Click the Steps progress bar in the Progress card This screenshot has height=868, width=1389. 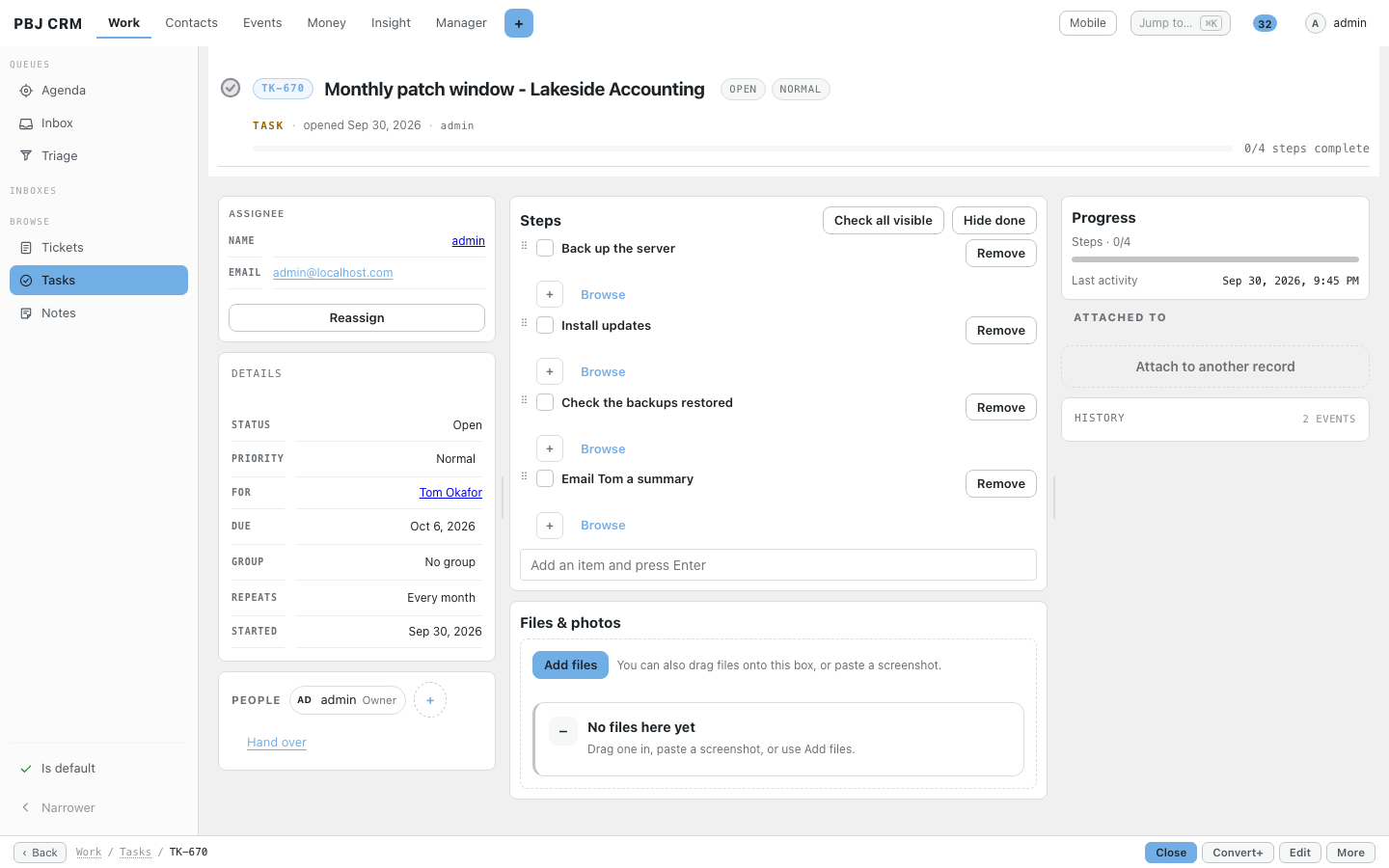1215,259
